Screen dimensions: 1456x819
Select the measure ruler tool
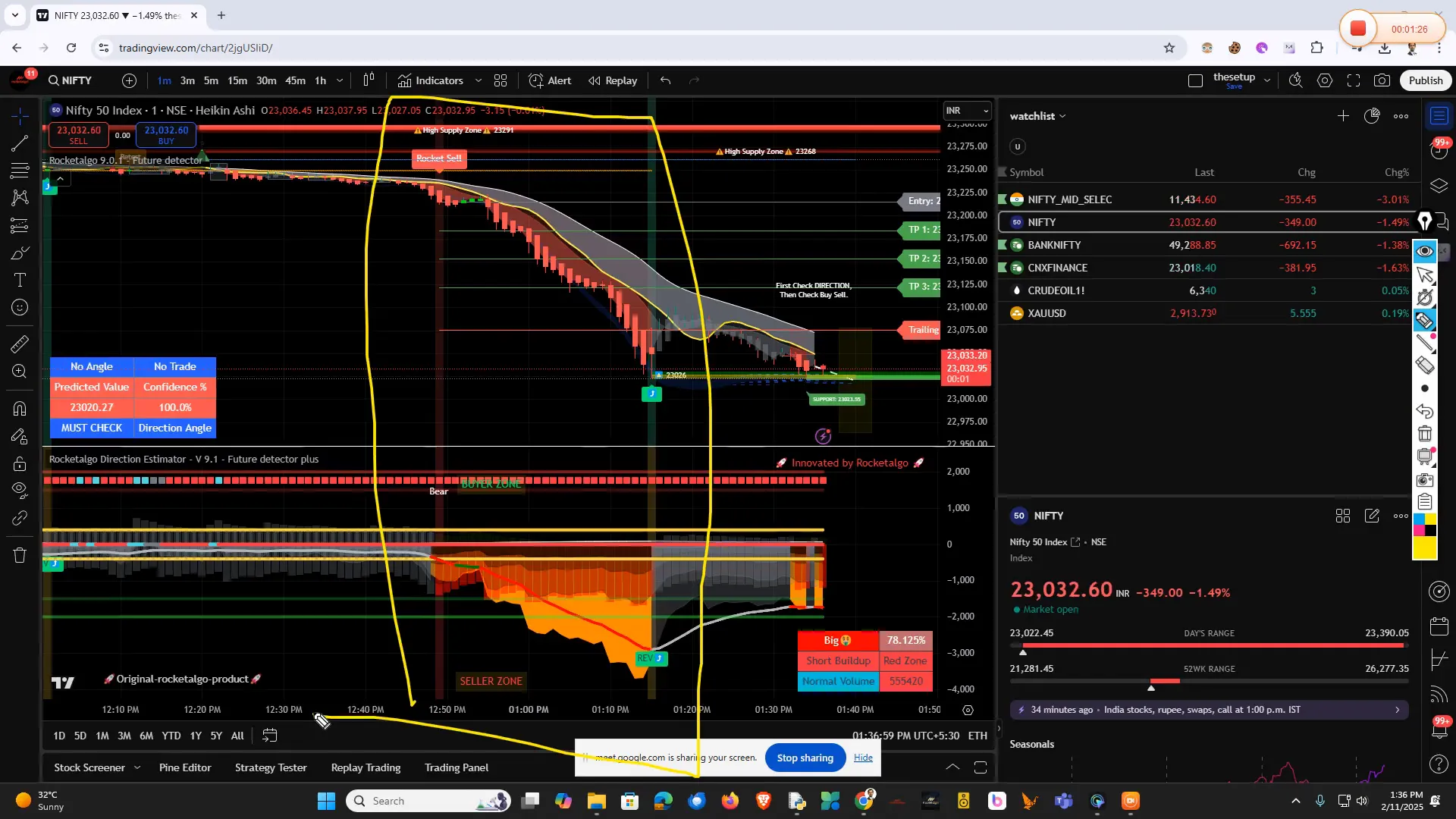20,344
